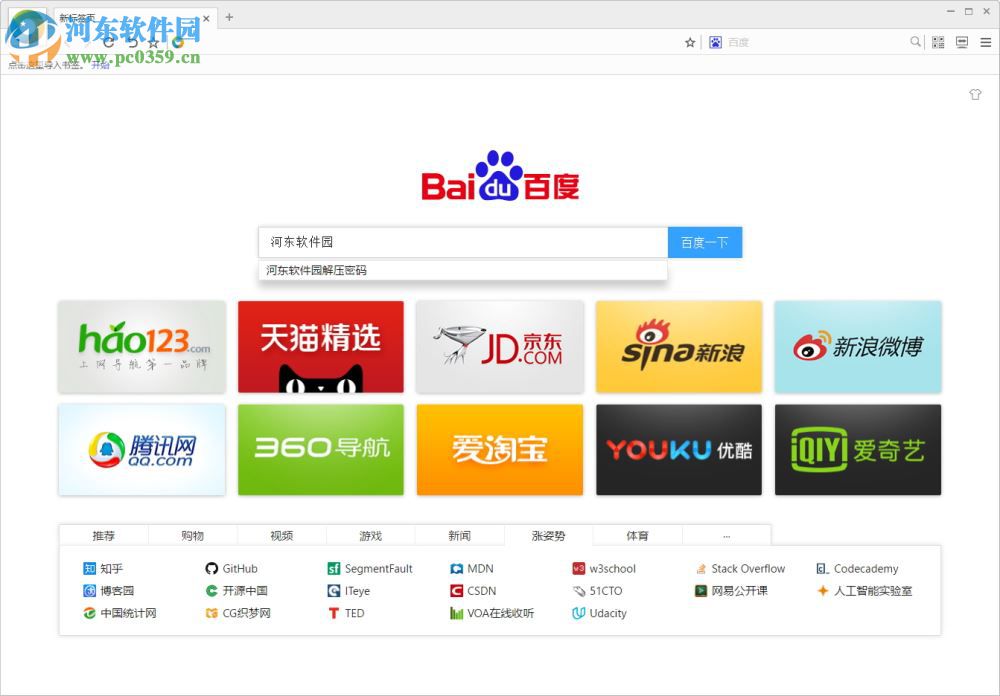Select the 游戏 category tab
This screenshot has width=1000, height=696.
click(x=370, y=535)
